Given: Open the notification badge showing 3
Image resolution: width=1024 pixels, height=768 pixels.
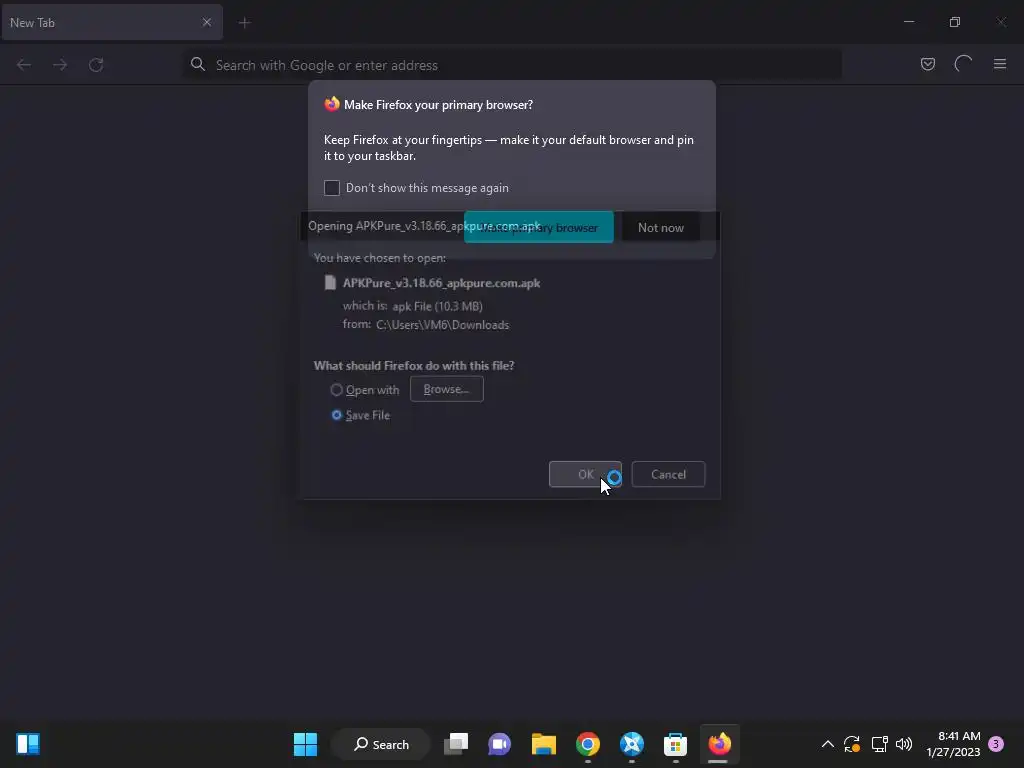Looking at the screenshot, I should pyautogui.click(x=996, y=744).
